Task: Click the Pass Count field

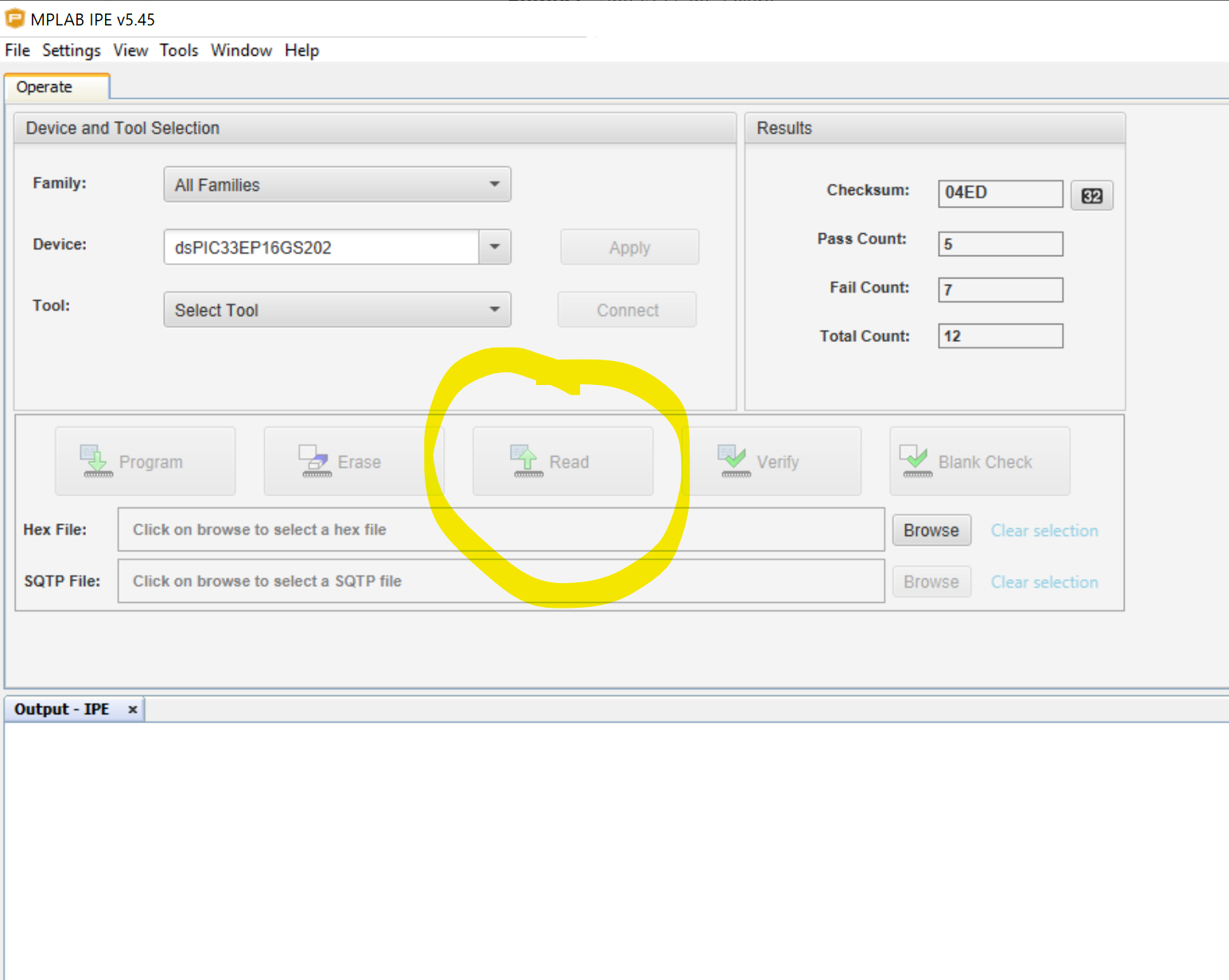Action: pos(1001,244)
